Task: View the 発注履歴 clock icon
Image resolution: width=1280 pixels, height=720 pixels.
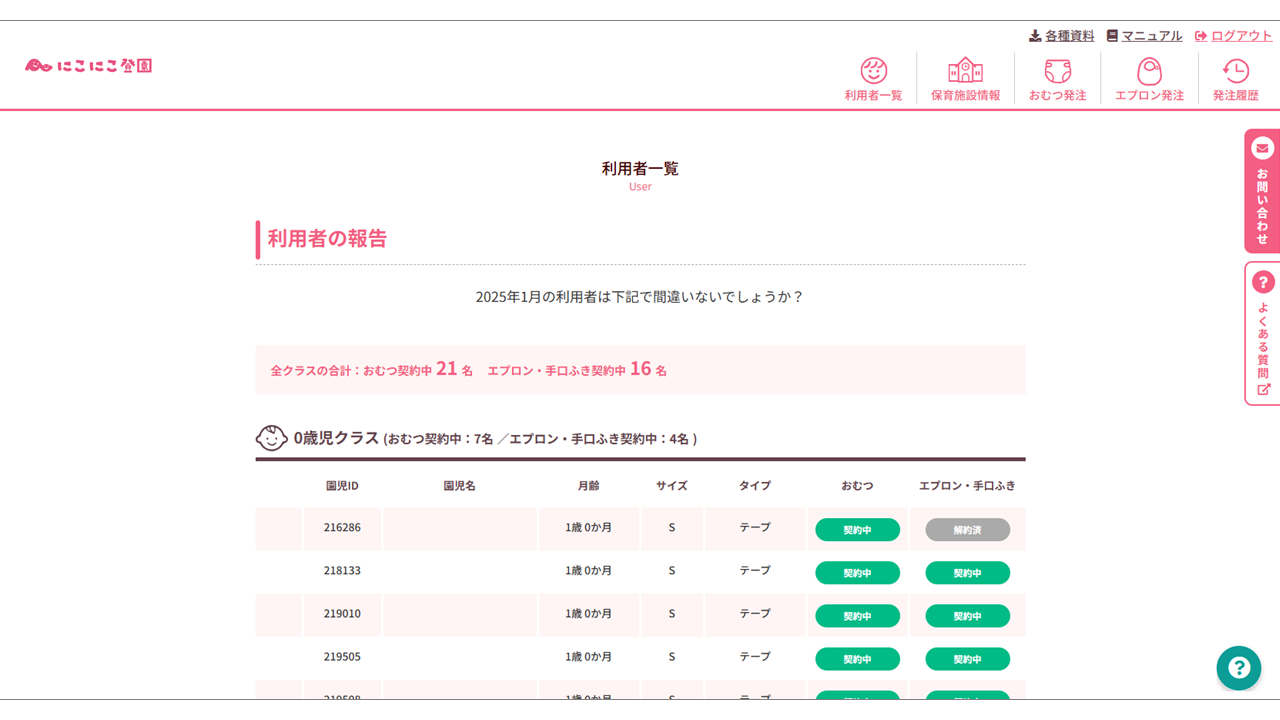Action: click(1236, 72)
